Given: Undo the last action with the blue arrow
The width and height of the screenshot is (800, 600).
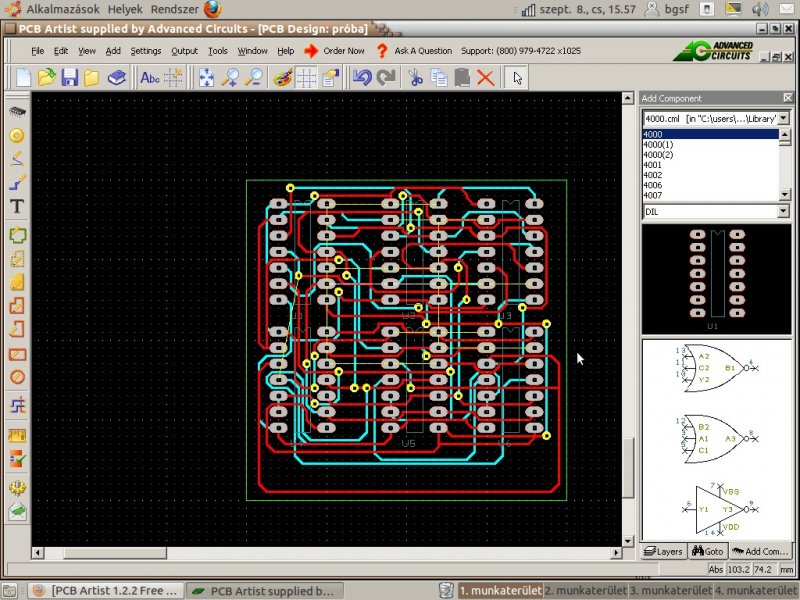Looking at the screenshot, I should click(362, 78).
